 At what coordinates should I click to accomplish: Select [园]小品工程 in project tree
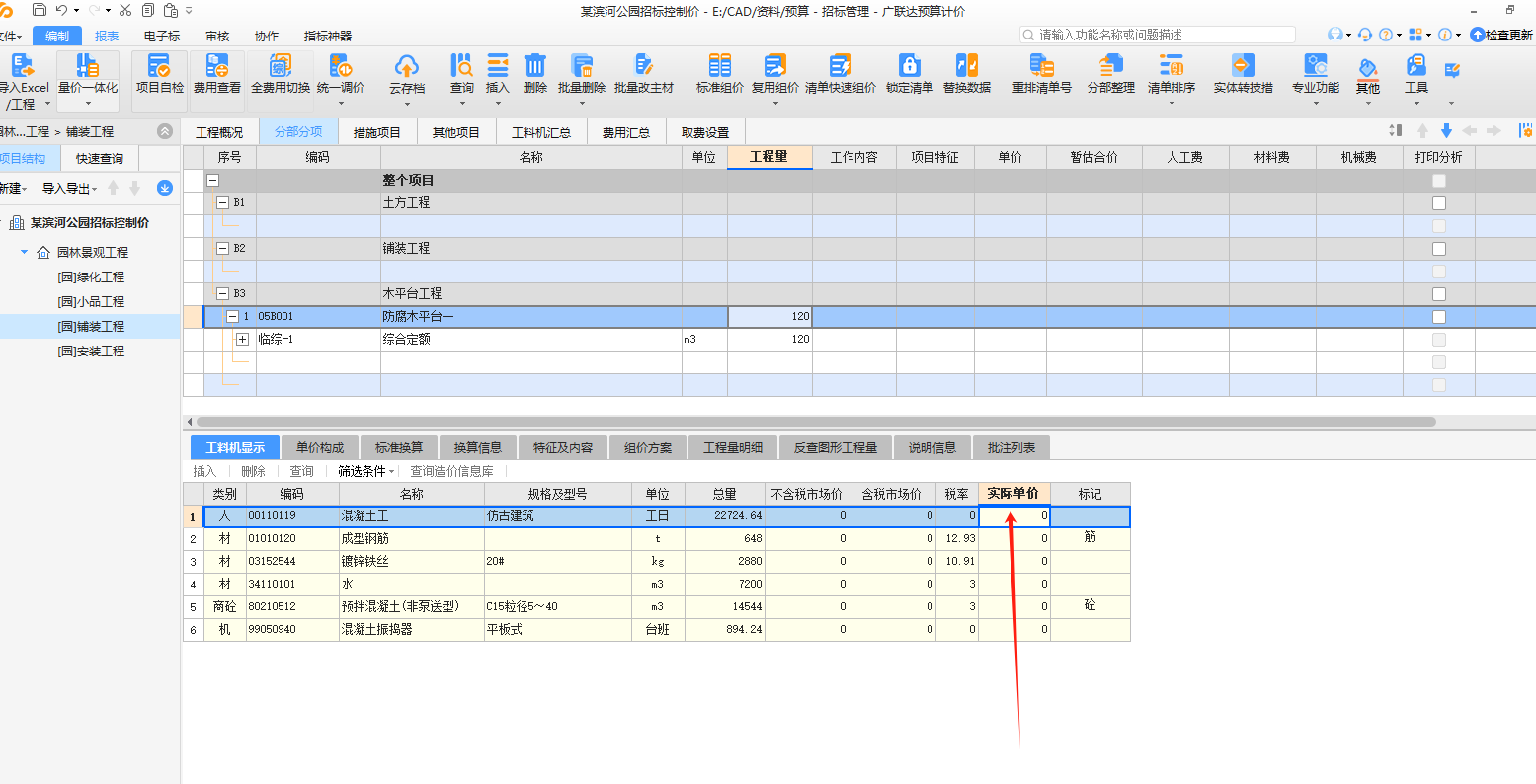point(91,302)
